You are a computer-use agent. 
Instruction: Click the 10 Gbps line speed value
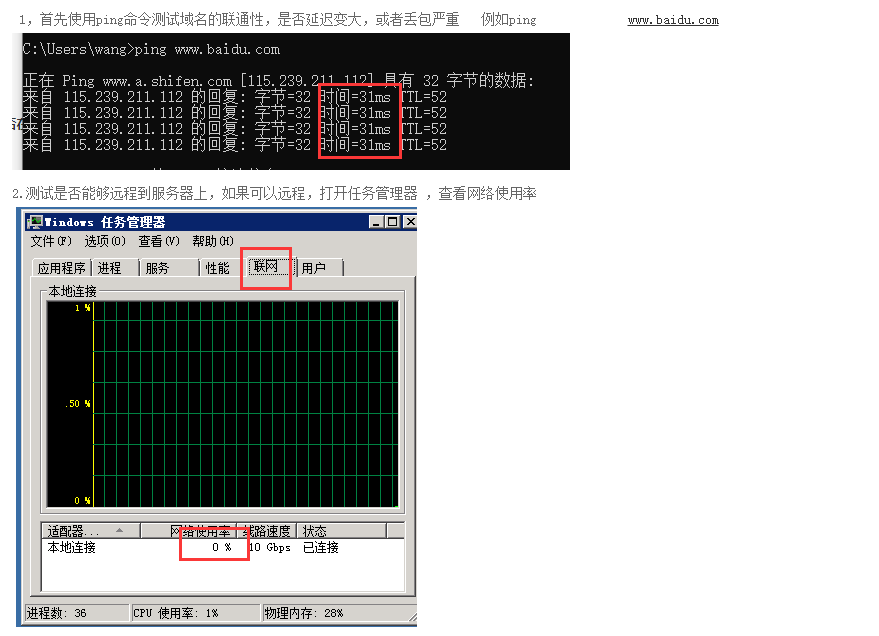point(270,547)
